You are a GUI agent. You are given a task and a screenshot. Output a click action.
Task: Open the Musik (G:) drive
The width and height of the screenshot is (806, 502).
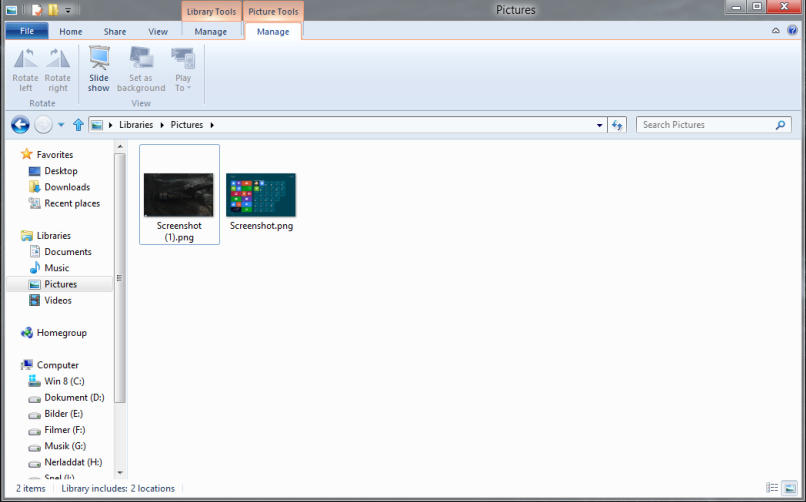tap(65, 446)
